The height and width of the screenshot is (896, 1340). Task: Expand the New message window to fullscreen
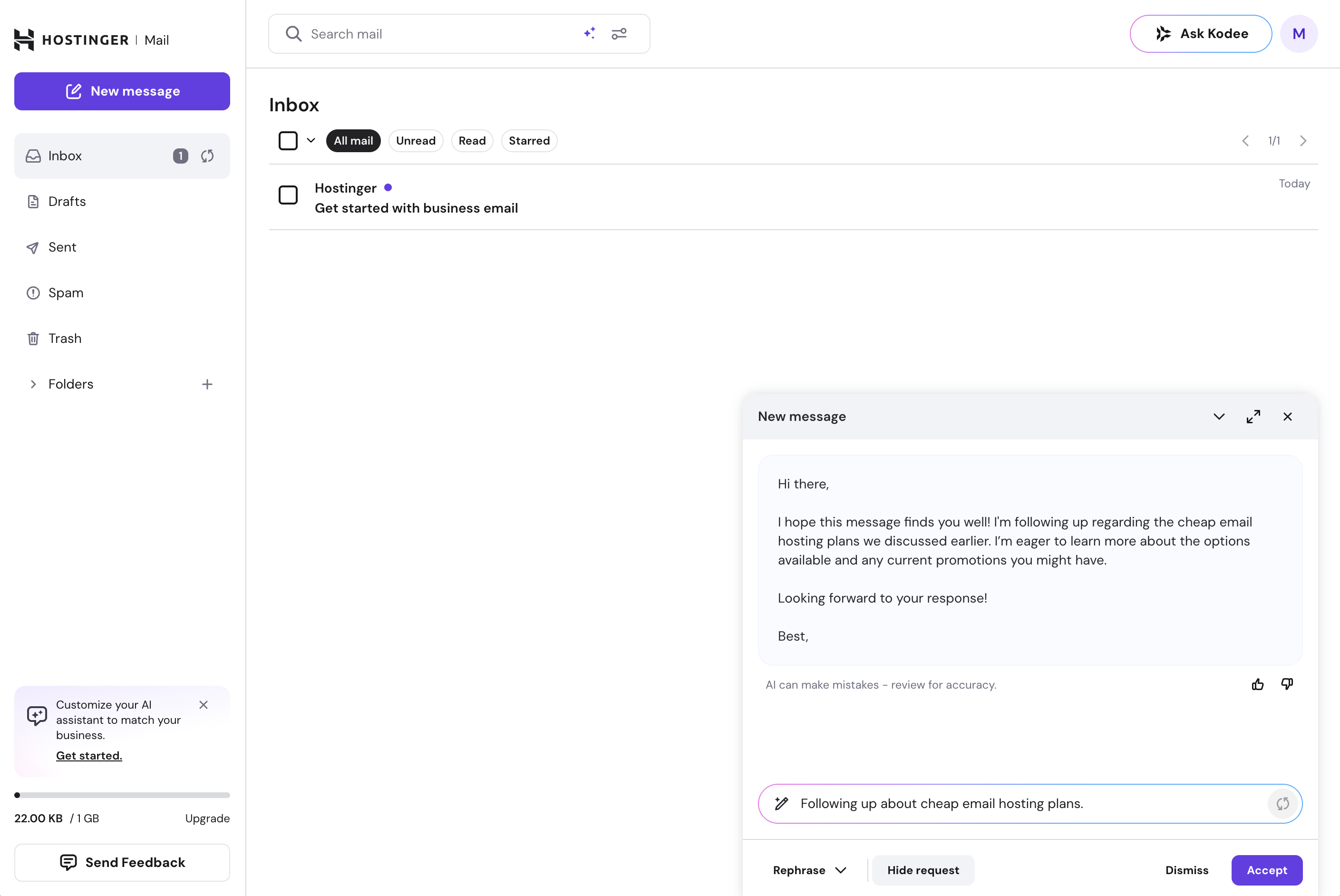1253,417
